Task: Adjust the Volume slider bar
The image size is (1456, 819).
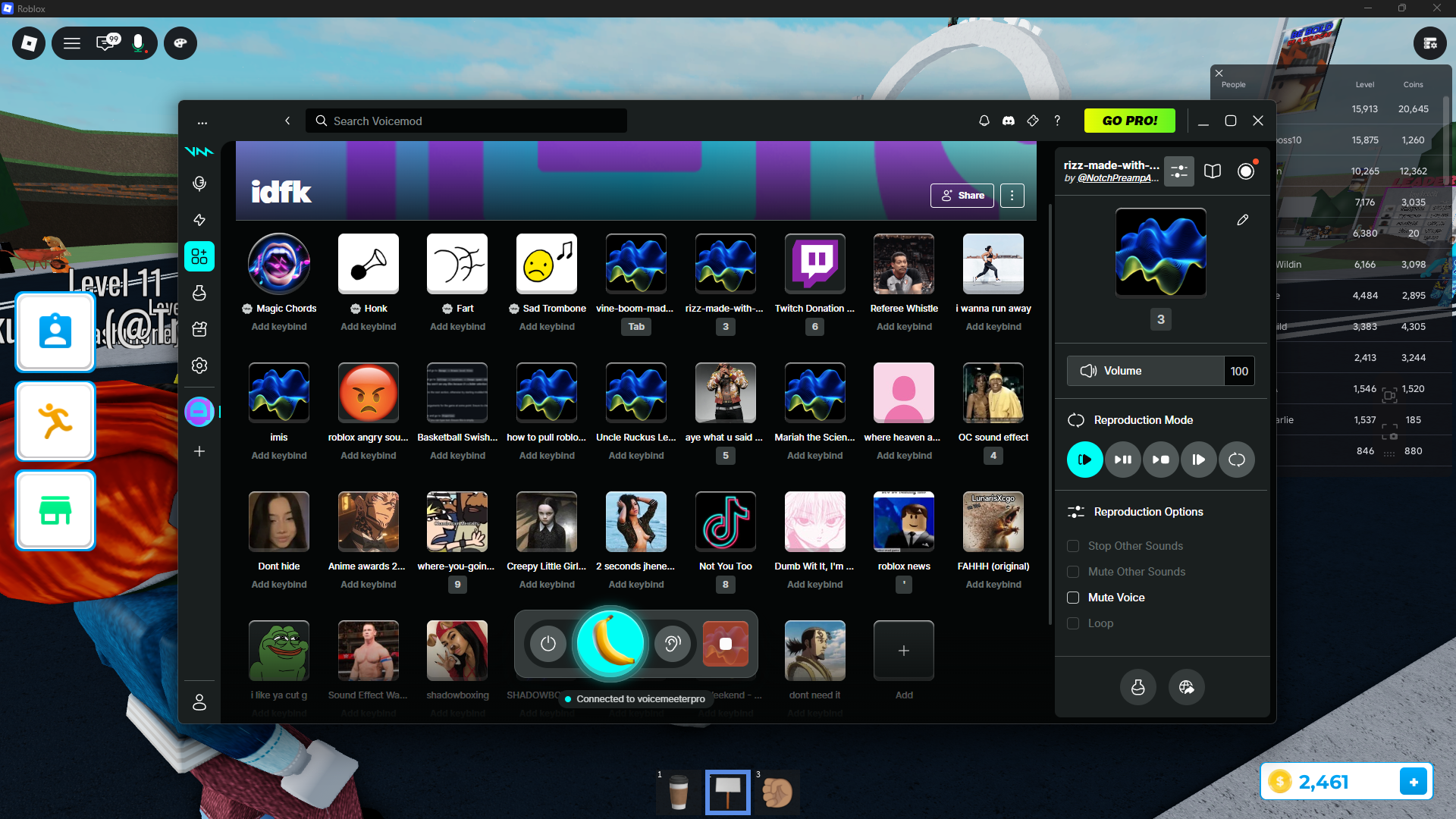Action: 1146,371
